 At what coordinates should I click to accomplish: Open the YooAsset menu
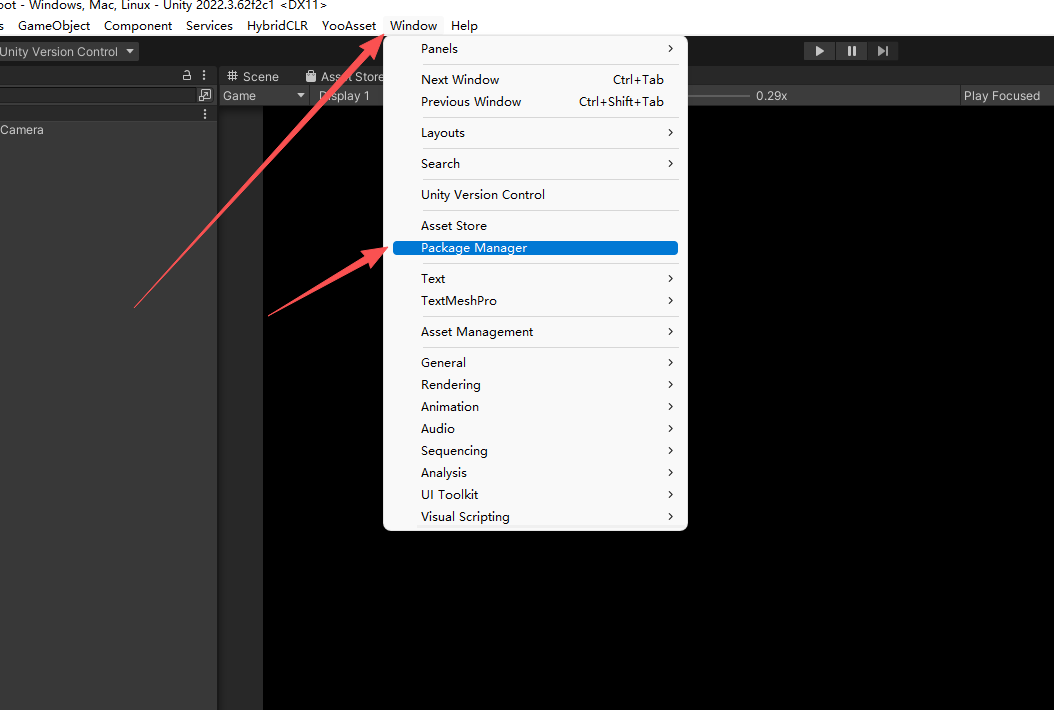tap(348, 26)
